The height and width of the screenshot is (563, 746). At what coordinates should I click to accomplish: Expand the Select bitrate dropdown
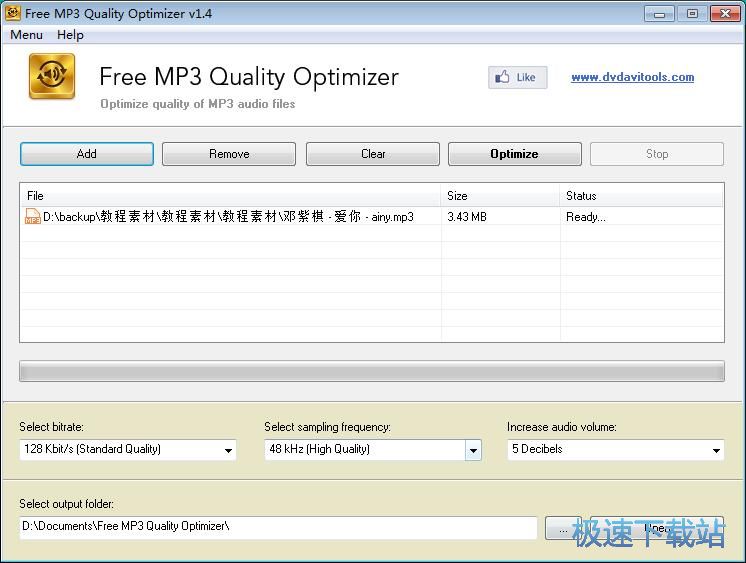click(229, 450)
